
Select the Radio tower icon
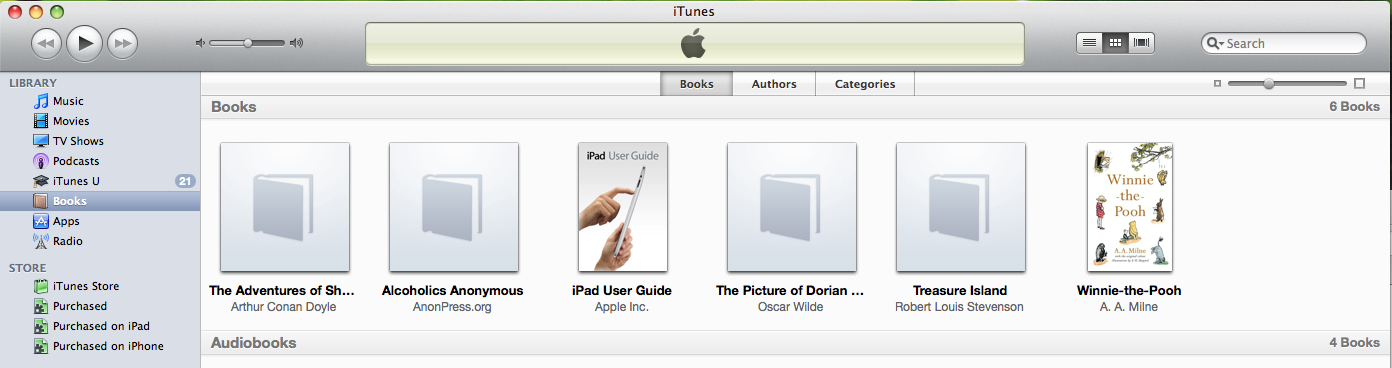click(x=41, y=241)
